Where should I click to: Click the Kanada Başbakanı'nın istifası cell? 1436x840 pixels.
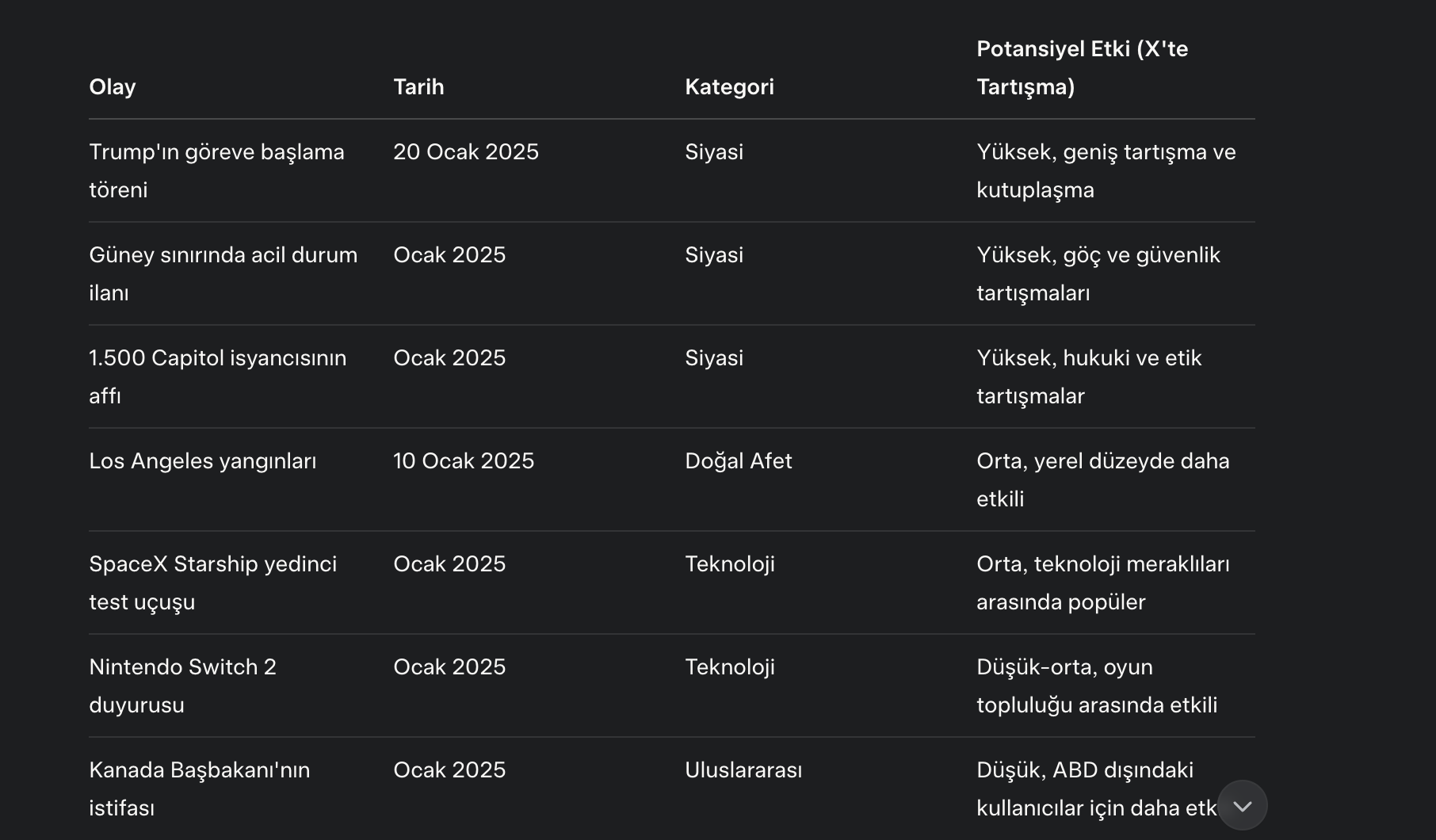pos(200,789)
